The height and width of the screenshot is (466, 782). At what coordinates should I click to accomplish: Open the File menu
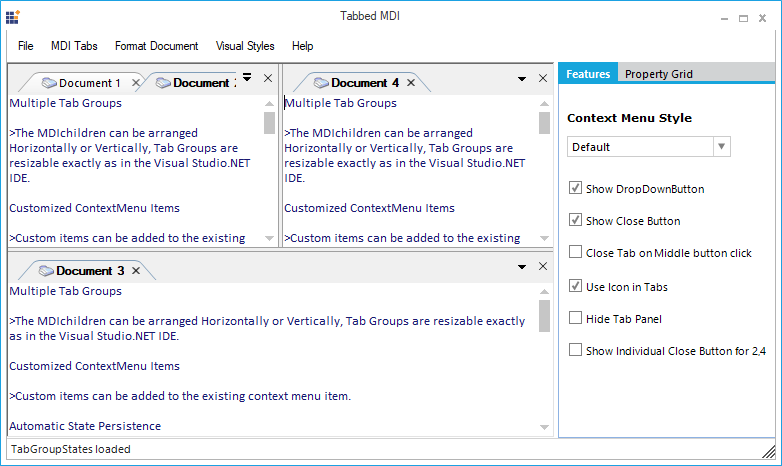25,46
